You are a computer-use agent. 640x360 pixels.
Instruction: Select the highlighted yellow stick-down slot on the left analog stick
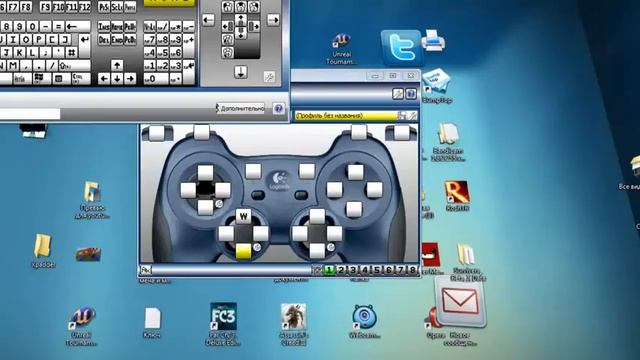pyautogui.click(x=244, y=251)
